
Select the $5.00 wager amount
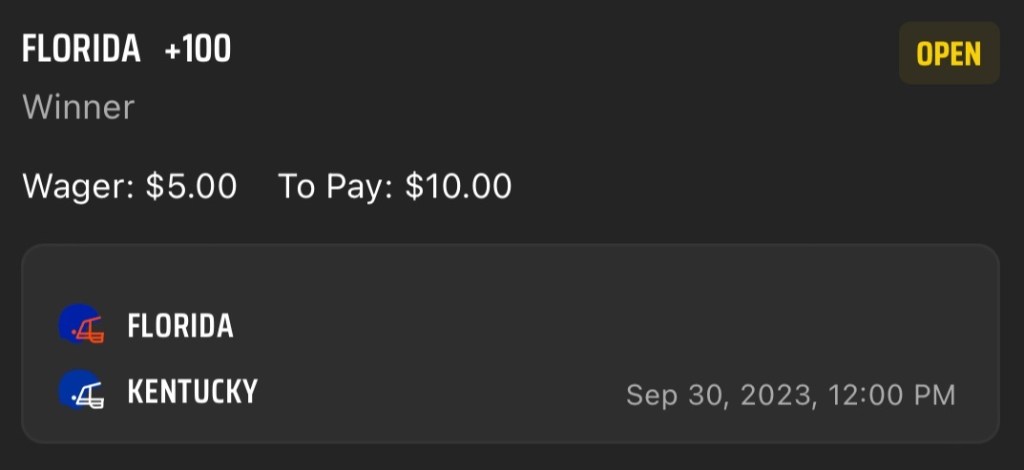[192, 186]
